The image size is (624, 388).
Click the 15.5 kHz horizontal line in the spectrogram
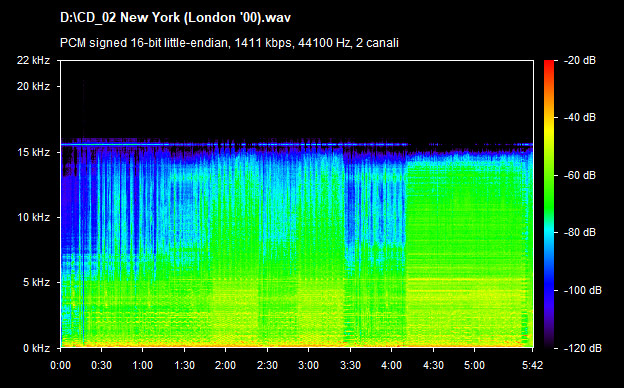(235, 144)
